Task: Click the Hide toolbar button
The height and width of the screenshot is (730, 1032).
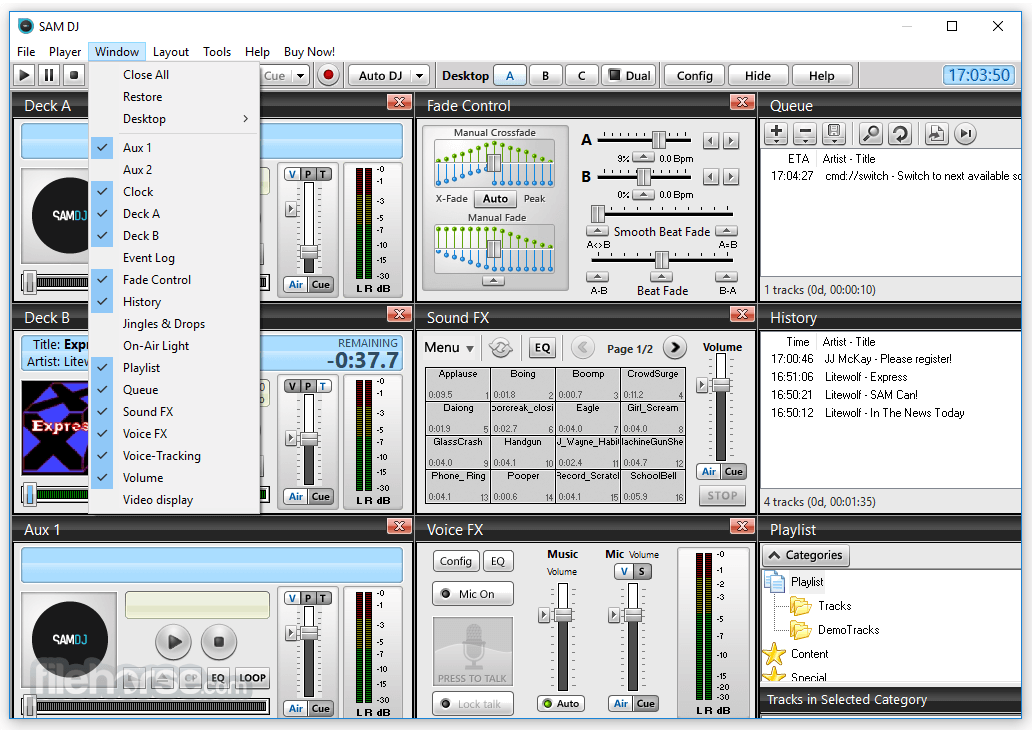Action: coord(758,76)
